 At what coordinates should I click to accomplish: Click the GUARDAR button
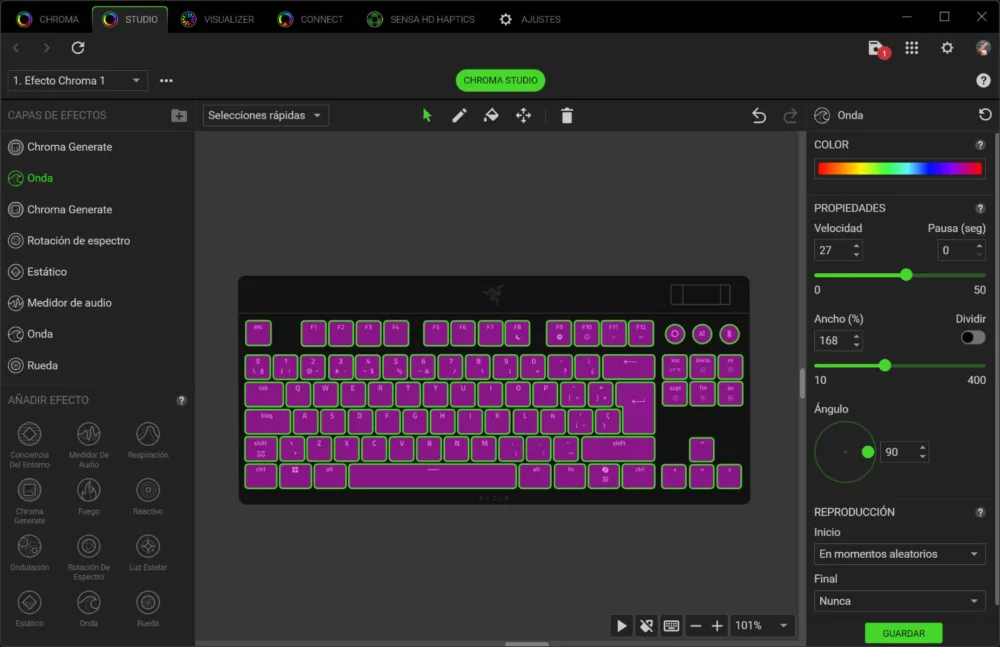(x=903, y=633)
